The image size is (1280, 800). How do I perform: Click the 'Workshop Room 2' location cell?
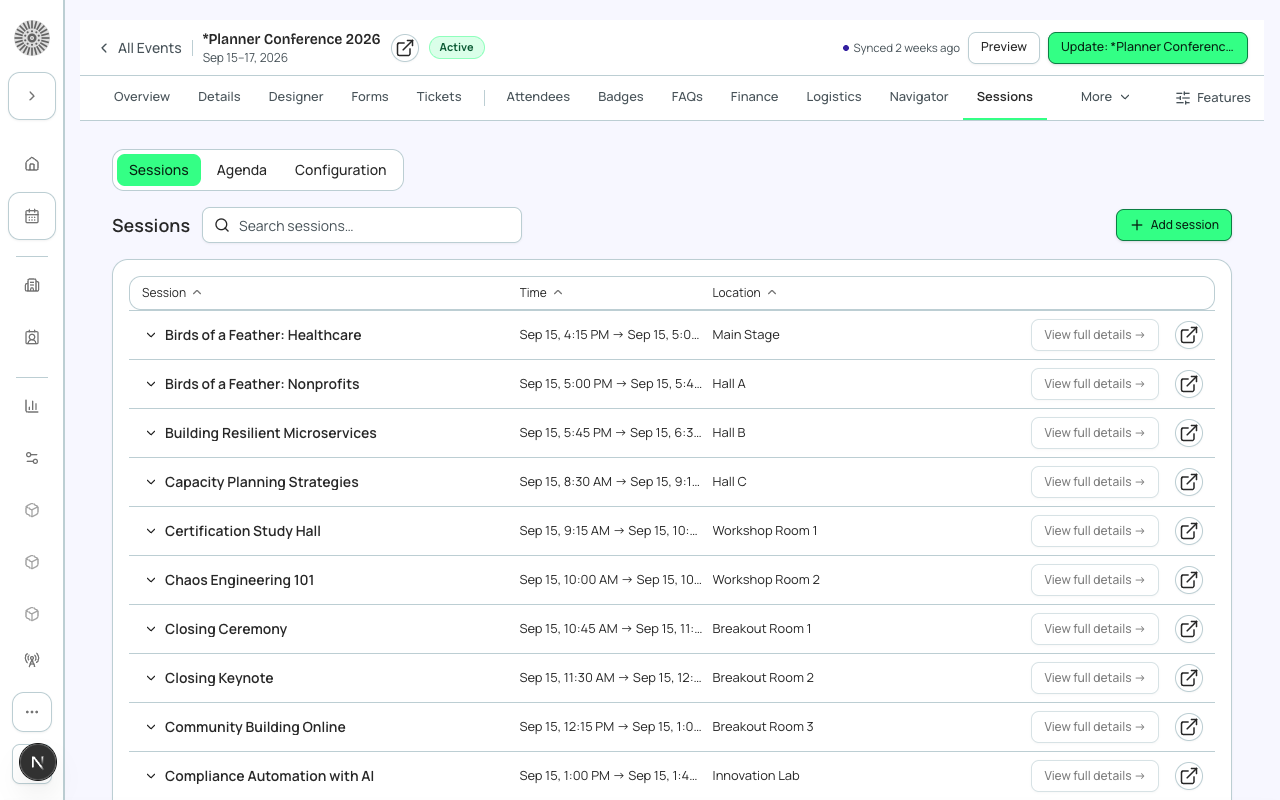pos(766,580)
